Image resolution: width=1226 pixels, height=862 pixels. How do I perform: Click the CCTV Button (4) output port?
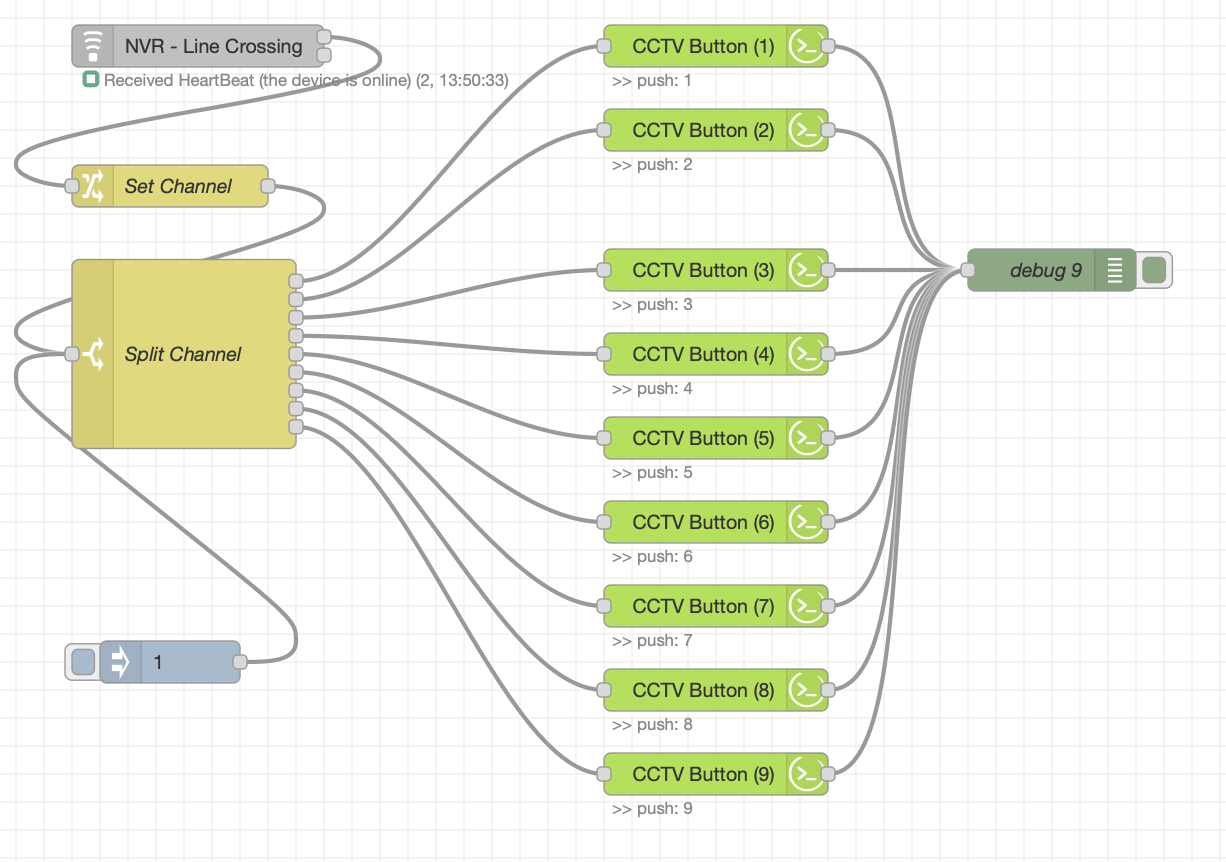coord(828,354)
